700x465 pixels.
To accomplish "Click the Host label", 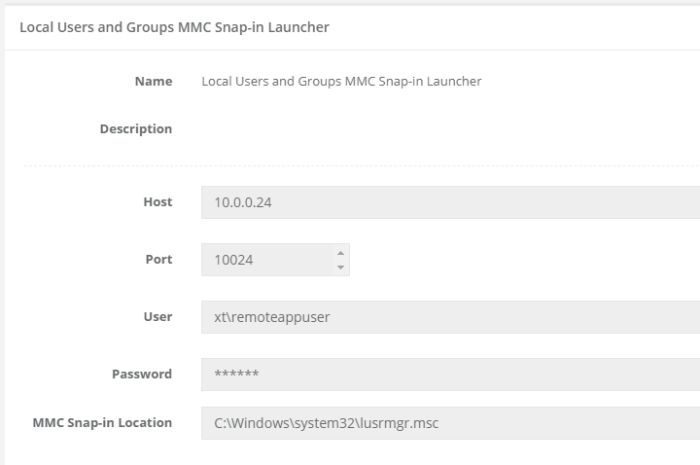I will point(157,202).
